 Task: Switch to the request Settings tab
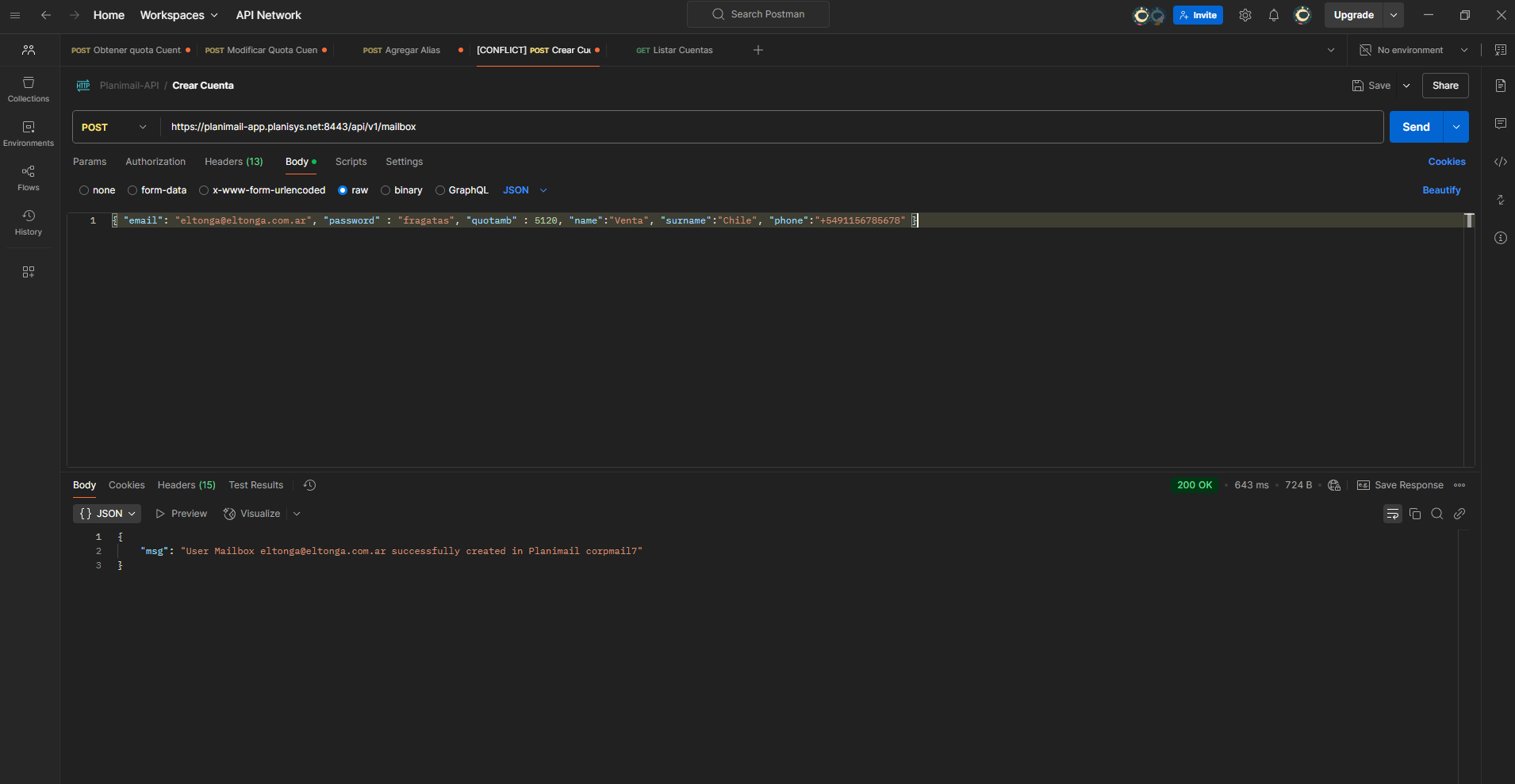click(405, 162)
